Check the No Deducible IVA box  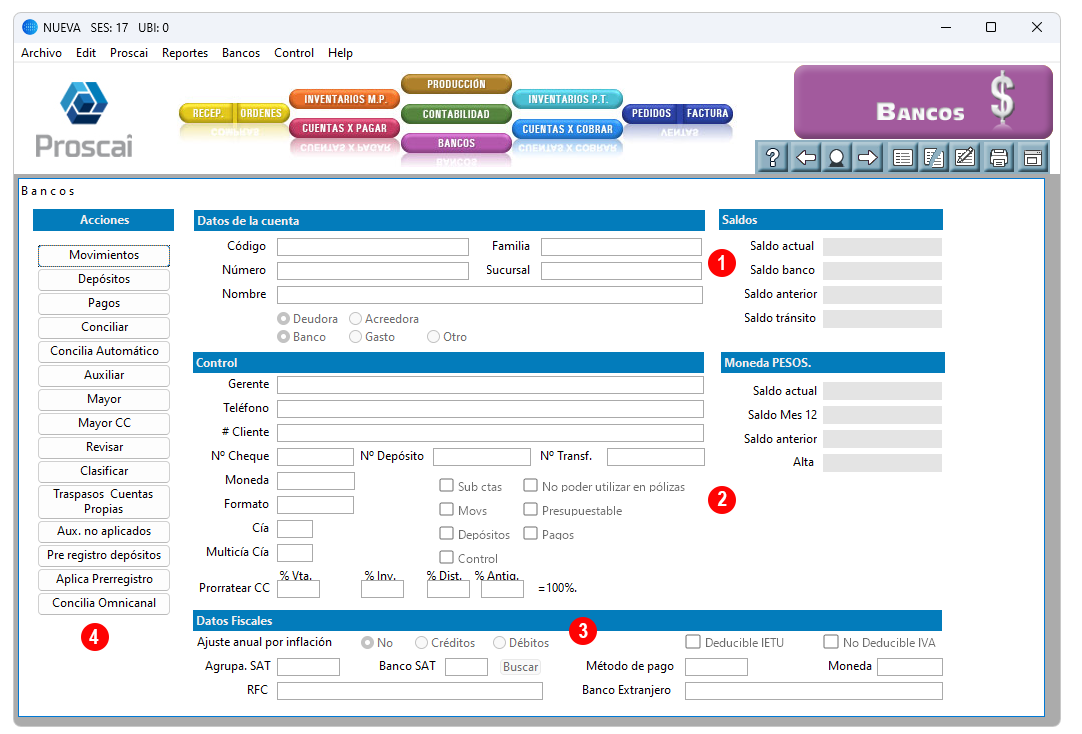pyautogui.click(x=831, y=642)
